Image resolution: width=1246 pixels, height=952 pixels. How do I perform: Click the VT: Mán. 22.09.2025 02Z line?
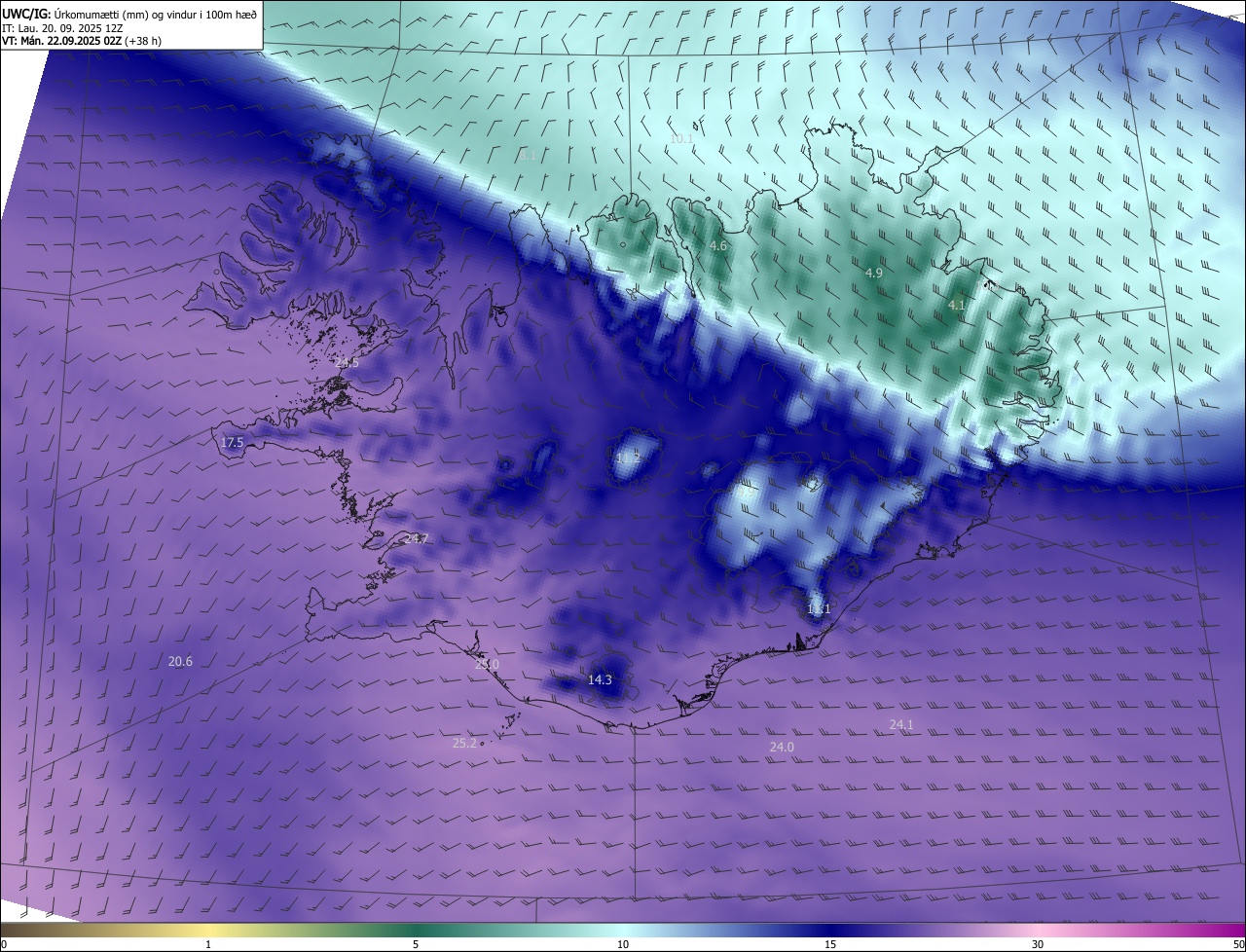coord(80,42)
